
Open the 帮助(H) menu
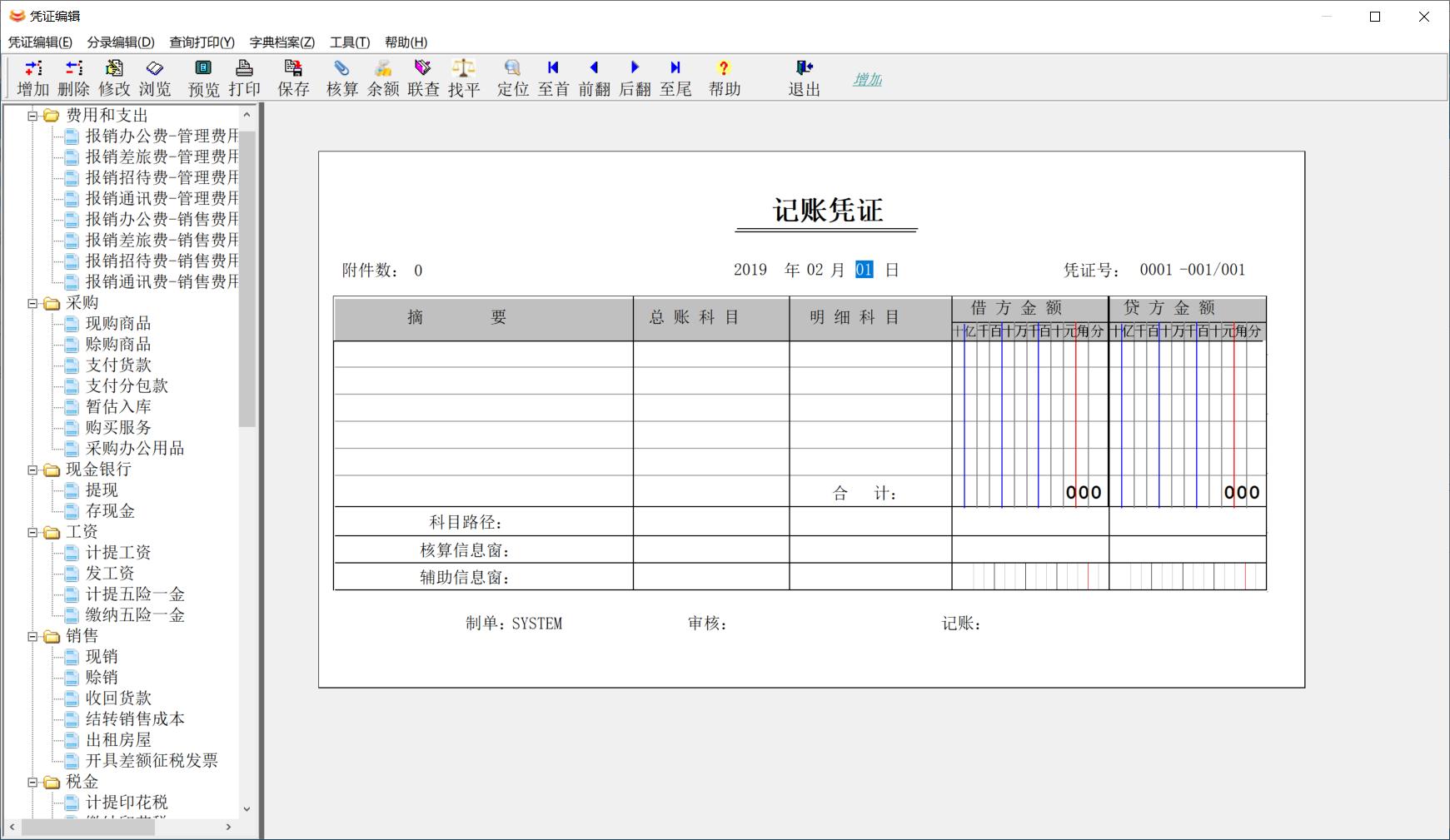406,42
